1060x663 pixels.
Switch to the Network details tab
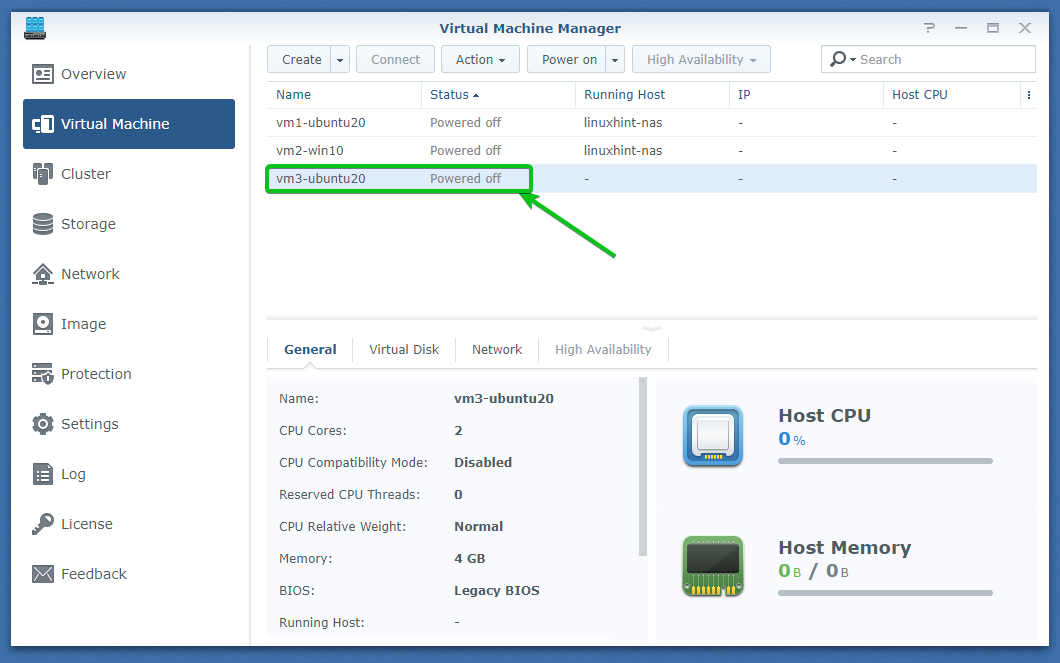click(497, 350)
